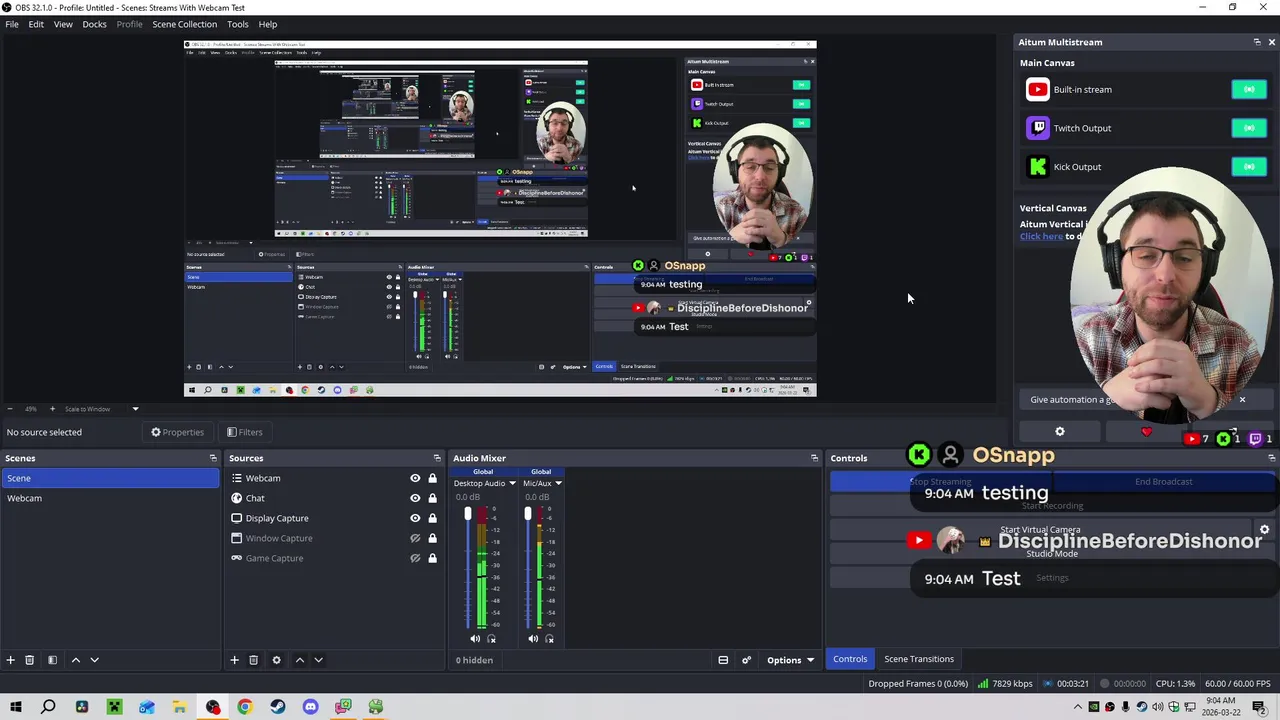
Task: Toggle the Kick Output stream
Action: pos(1249,167)
